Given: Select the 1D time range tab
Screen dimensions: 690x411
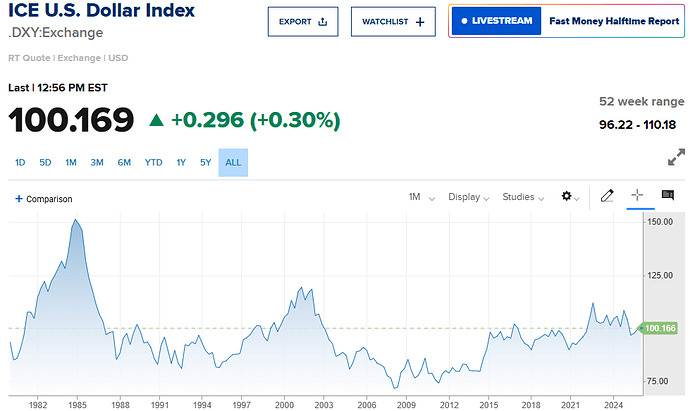Looking at the screenshot, I should click(20, 163).
